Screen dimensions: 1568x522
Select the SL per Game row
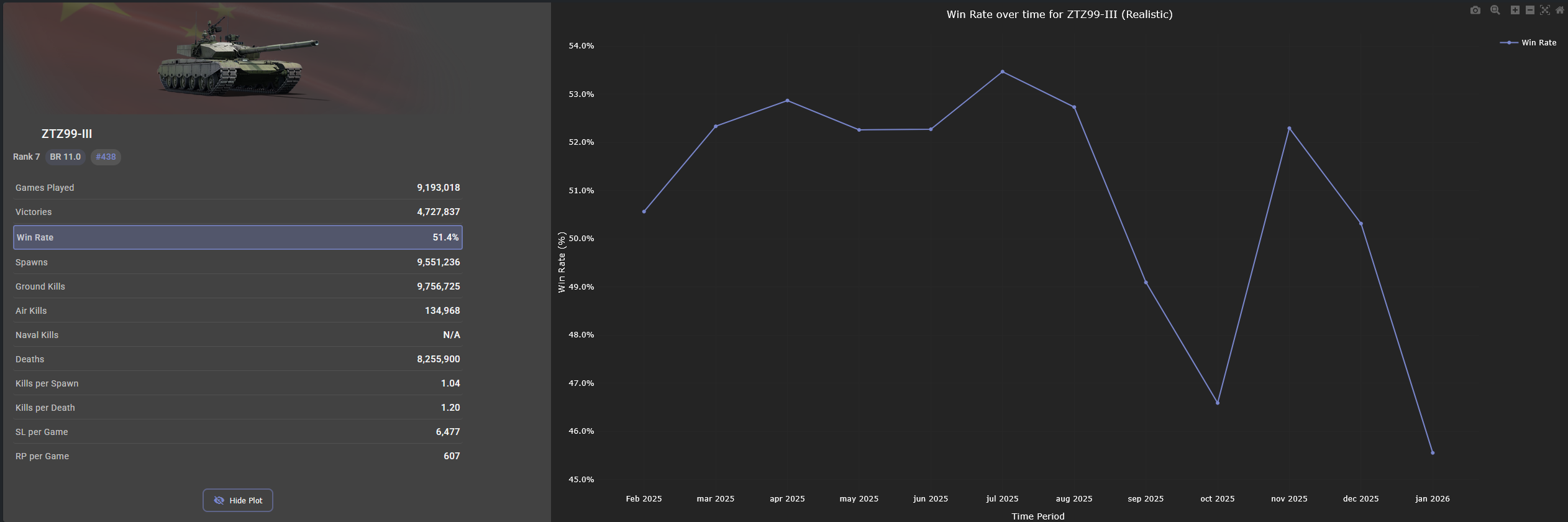click(238, 432)
